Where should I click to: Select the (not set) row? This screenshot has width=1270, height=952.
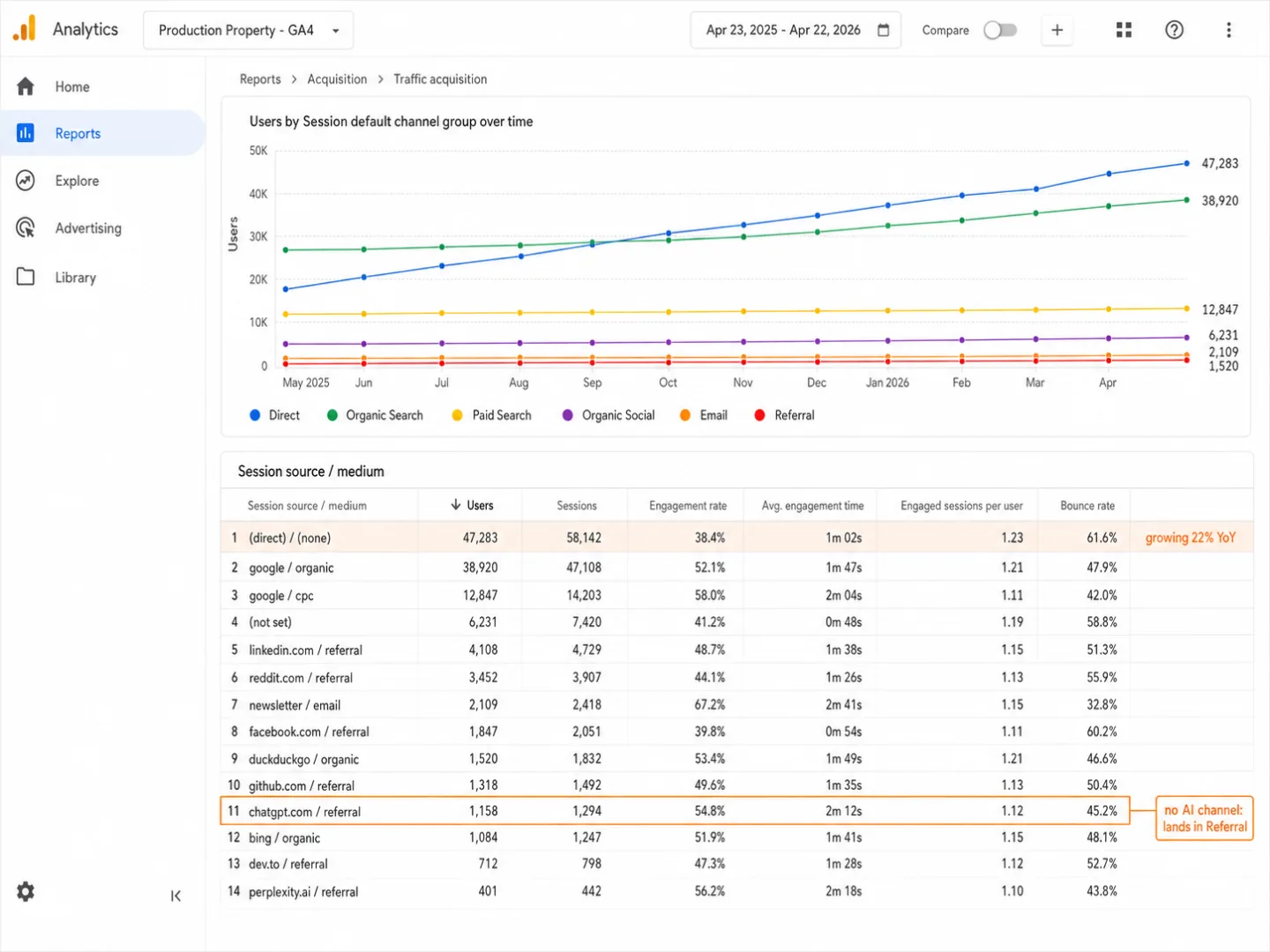[736, 622]
